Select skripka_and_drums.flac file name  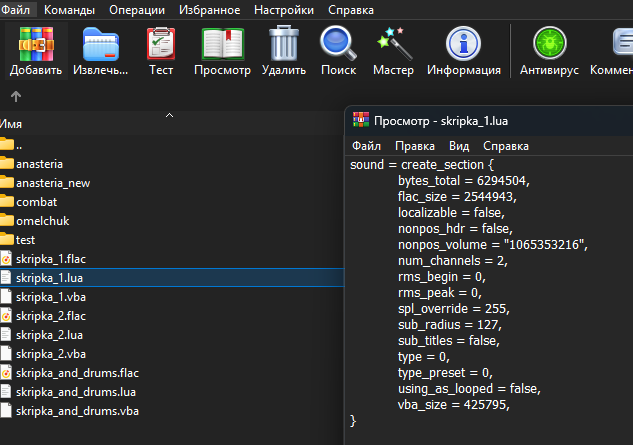point(78,372)
